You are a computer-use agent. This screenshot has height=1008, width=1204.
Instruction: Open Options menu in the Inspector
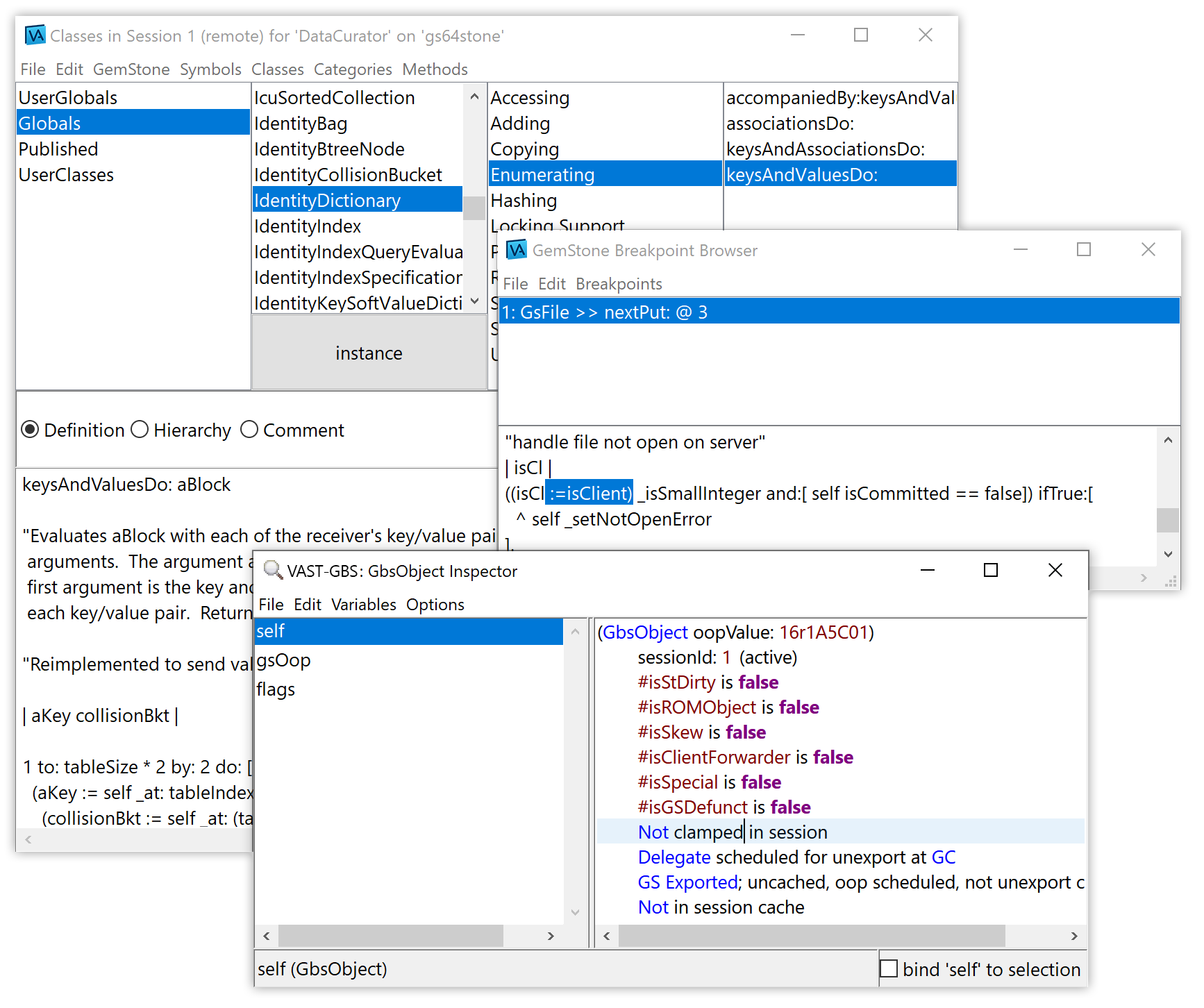(435, 605)
